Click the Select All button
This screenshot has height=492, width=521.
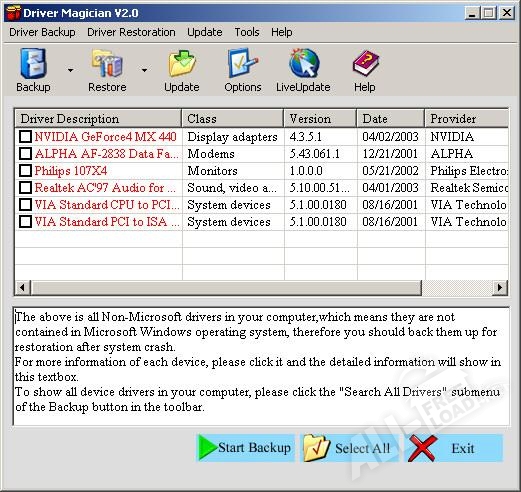[350, 448]
